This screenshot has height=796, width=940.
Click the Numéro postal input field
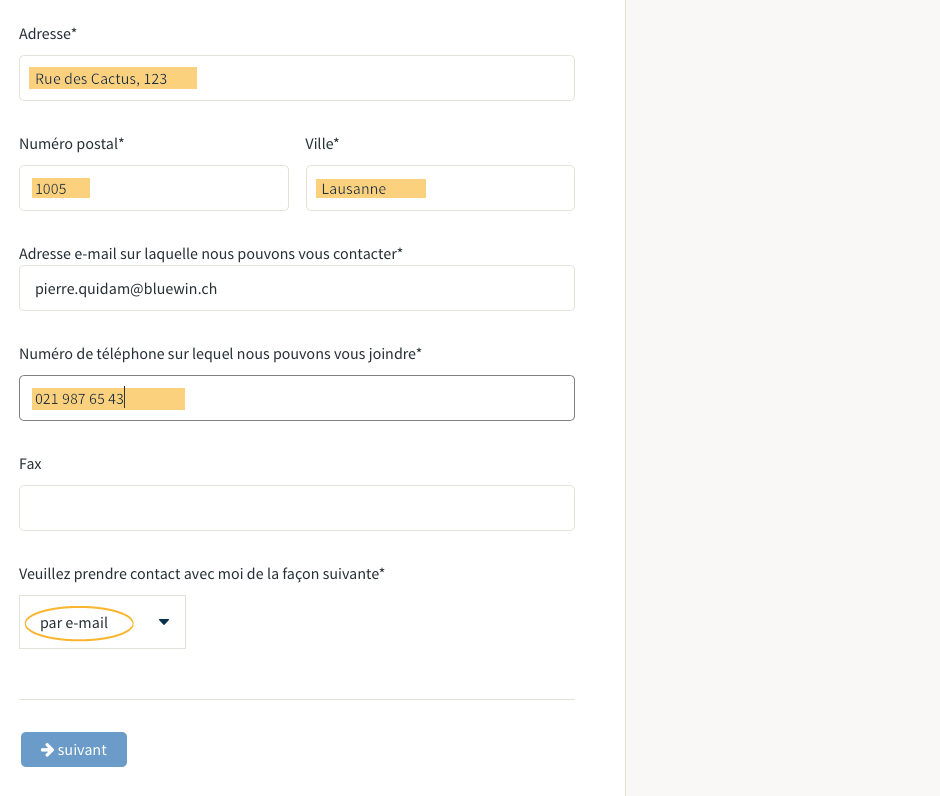click(154, 188)
